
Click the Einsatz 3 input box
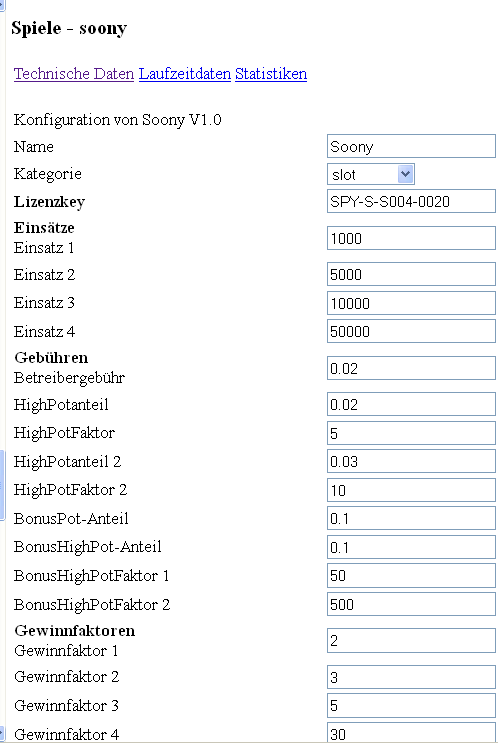(x=411, y=303)
